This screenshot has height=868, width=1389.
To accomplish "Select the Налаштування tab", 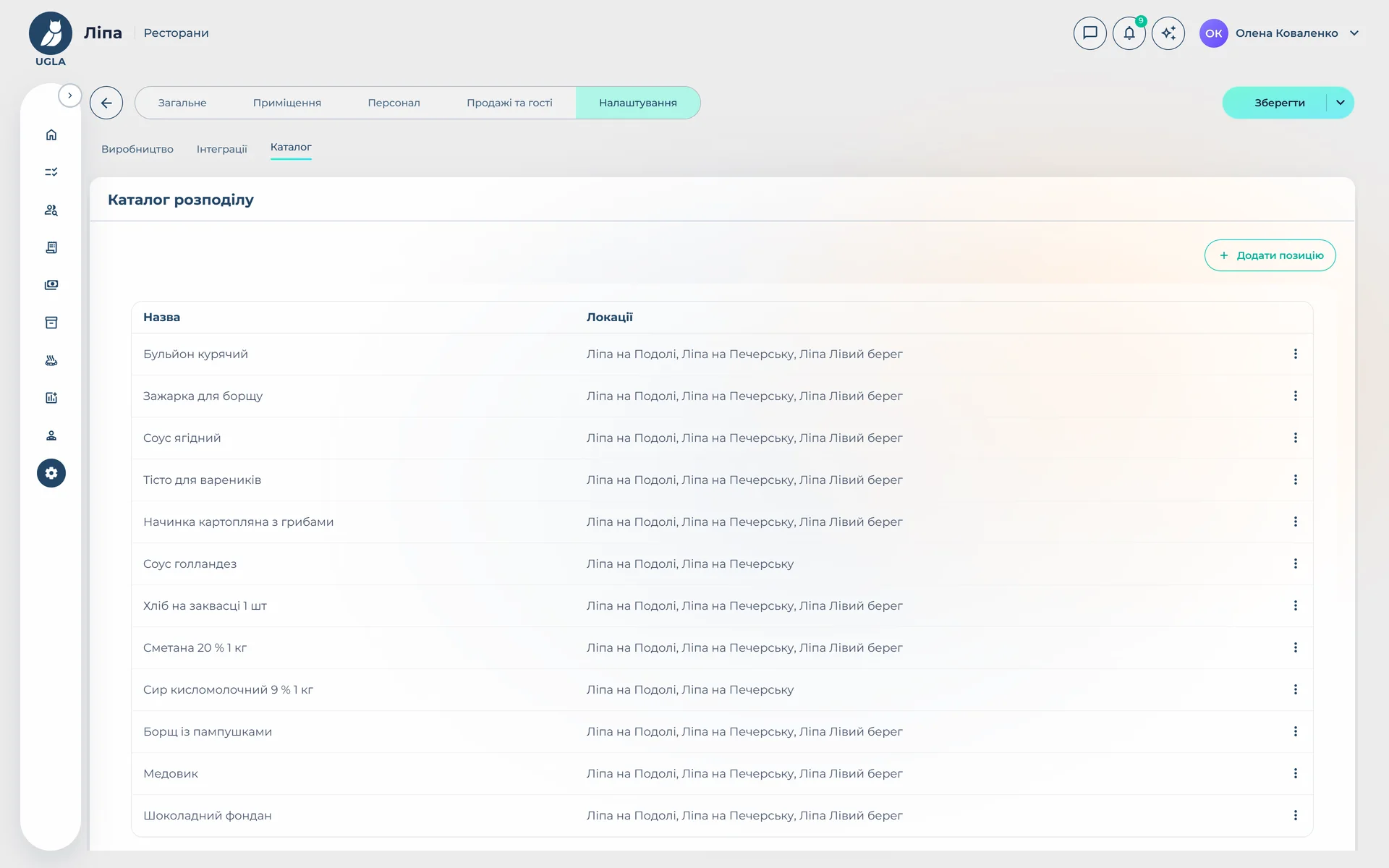I will (638, 103).
